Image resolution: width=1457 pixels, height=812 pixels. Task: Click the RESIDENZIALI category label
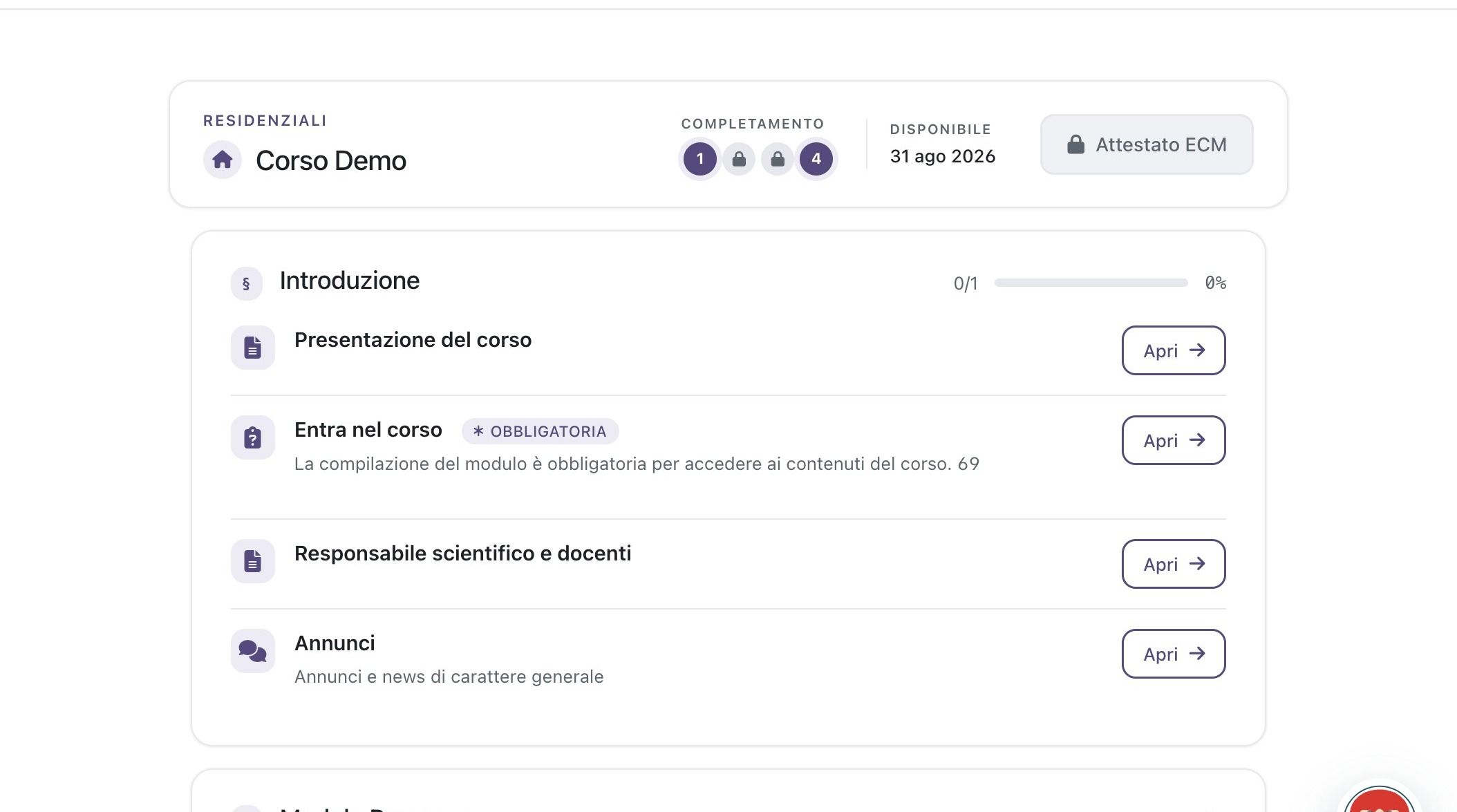[265, 121]
